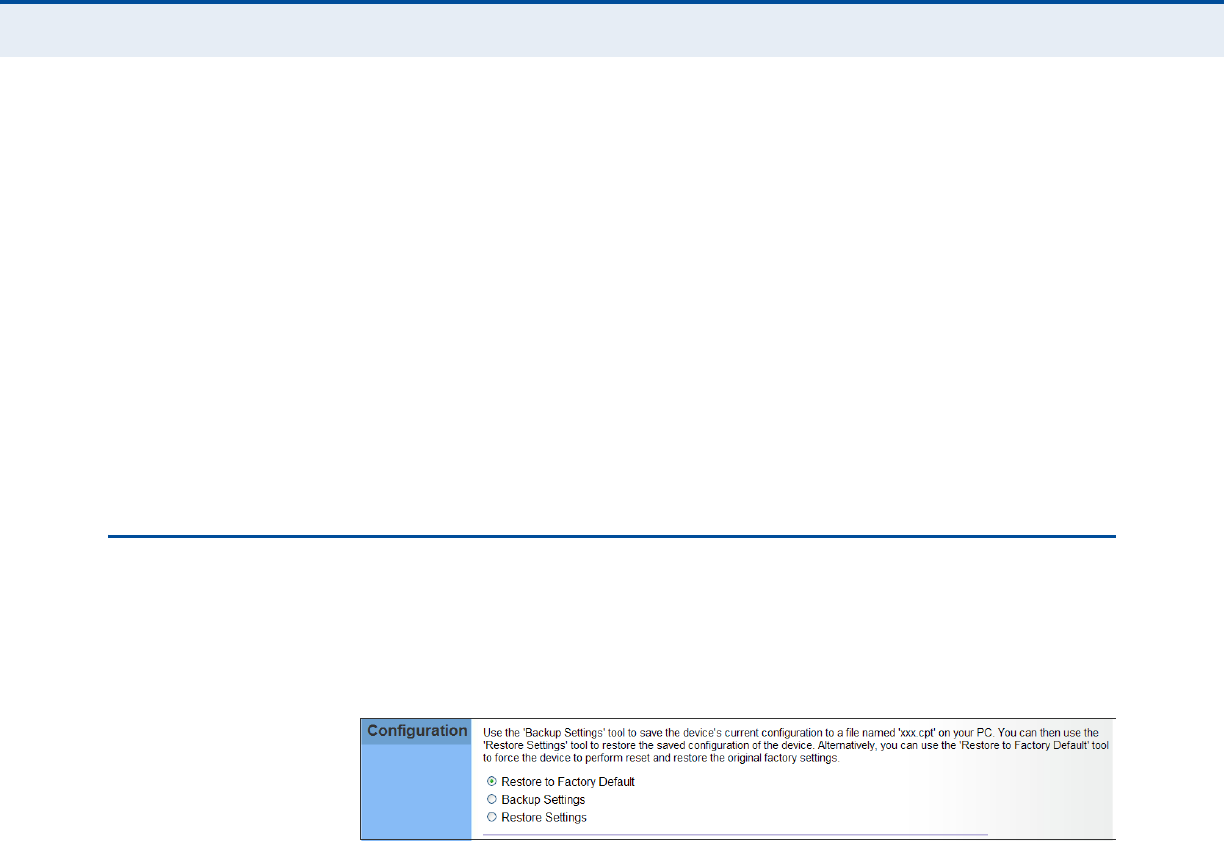The width and height of the screenshot is (1224, 841).
Task: Select the Backup Settings radio button
Action: pos(491,799)
